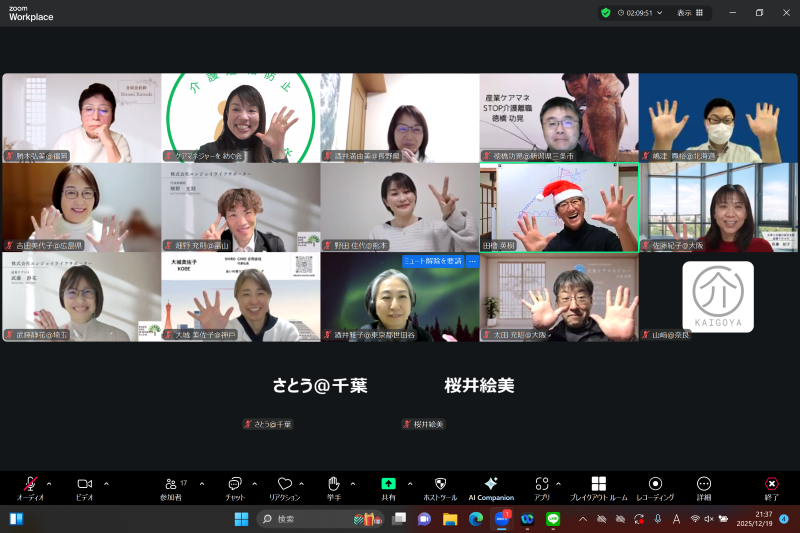
Task: Open the chat (チャット) panel
Action: point(235,486)
